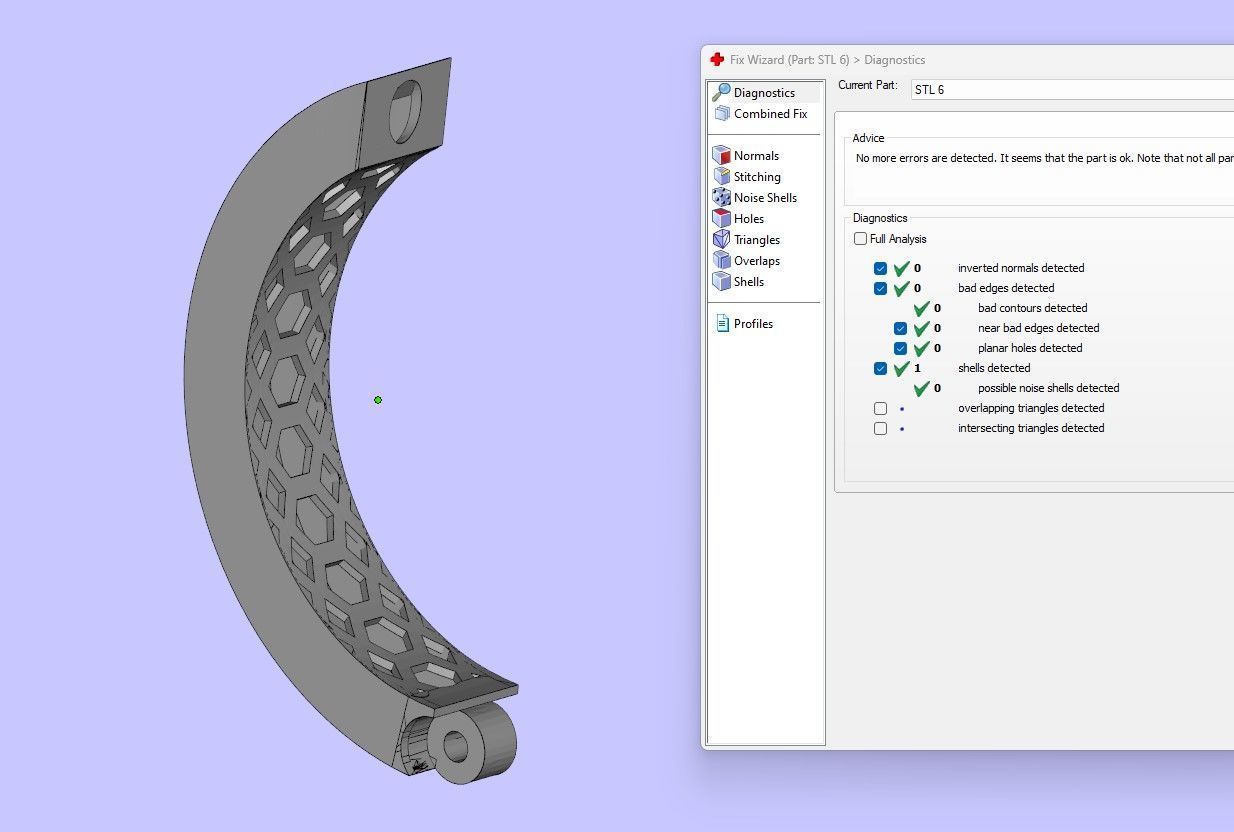Click the Noise Shells icon
This screenshot has width=1234, height=832.
721,197
